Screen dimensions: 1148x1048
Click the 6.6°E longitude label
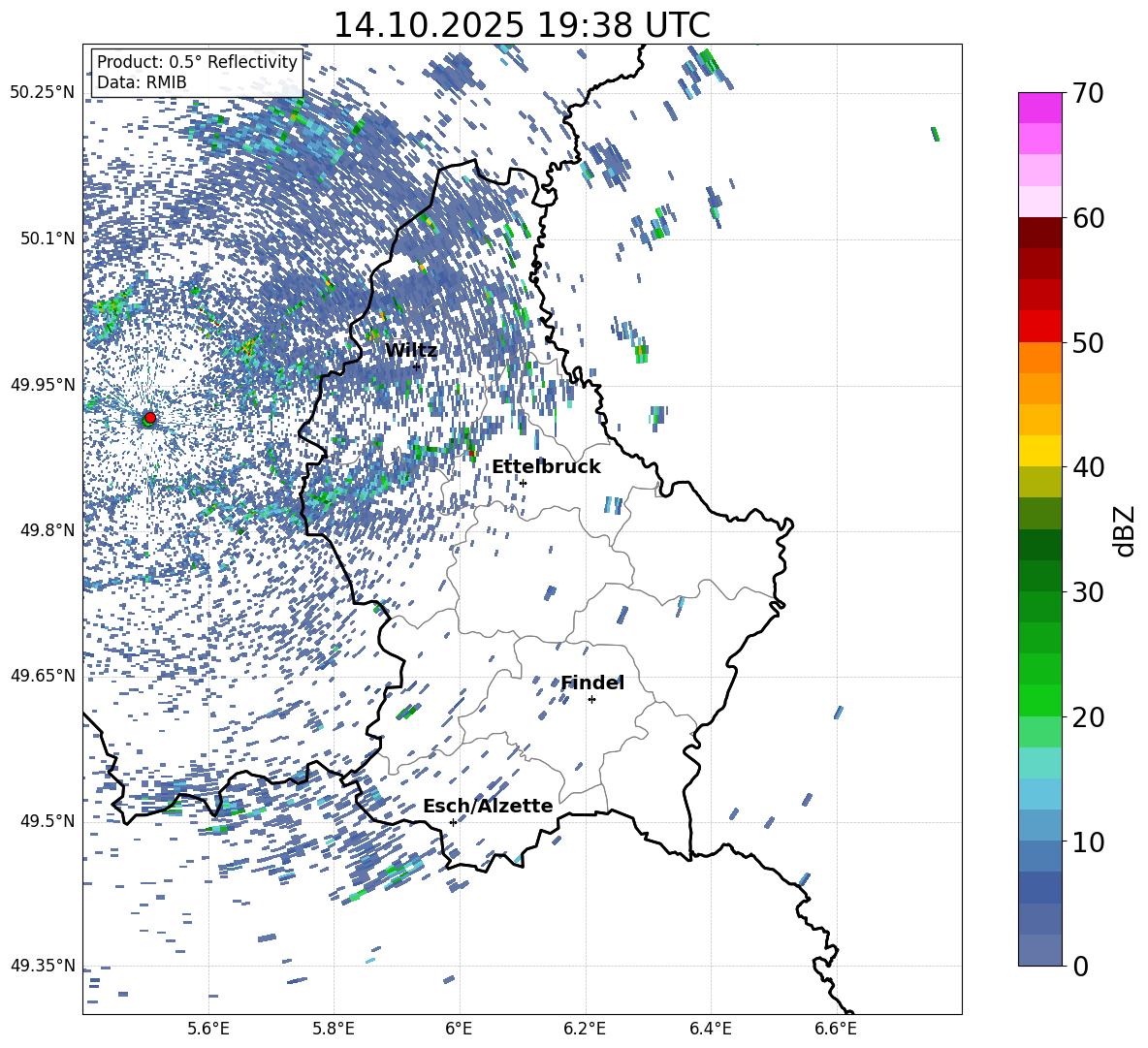coord(836,1029)
